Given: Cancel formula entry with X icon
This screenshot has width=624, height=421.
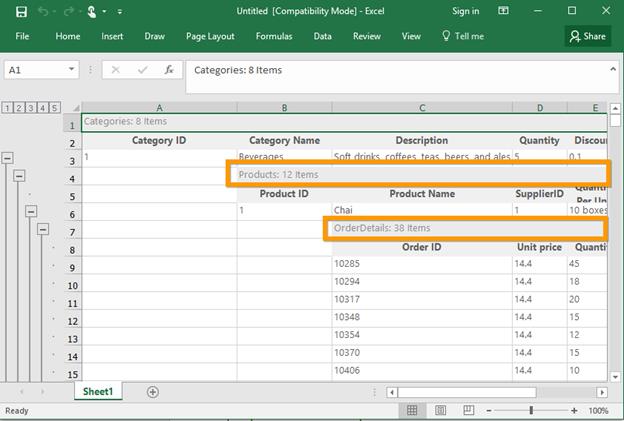Looking at the screenshot, I should [x=115, y=70].
